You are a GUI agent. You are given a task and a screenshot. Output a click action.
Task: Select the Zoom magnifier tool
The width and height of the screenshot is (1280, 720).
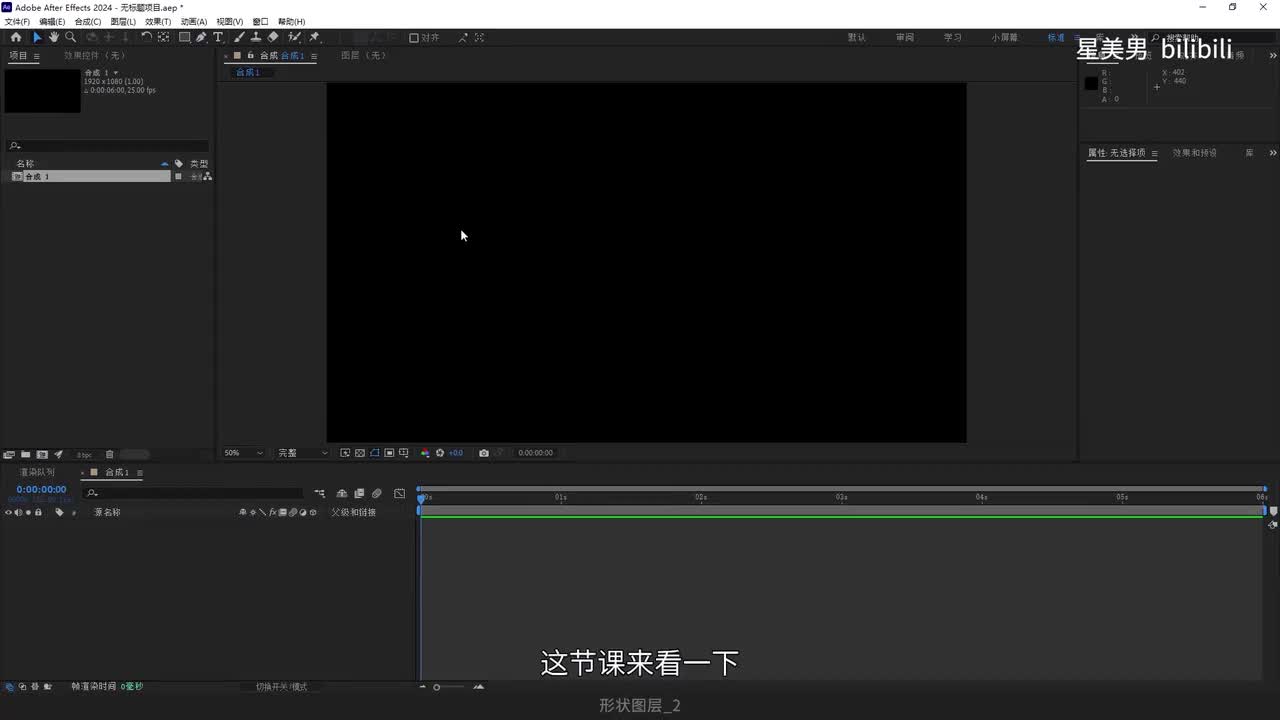pos(70,37)
